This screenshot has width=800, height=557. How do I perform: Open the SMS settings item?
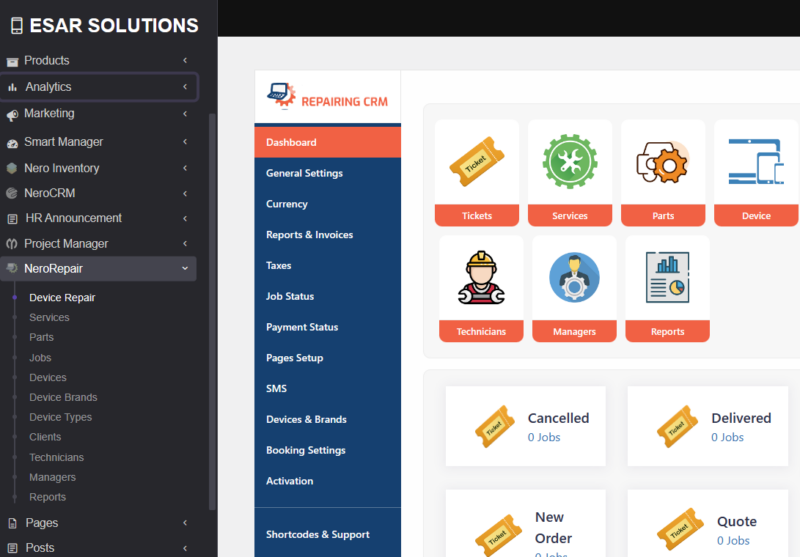click(328, 389)
